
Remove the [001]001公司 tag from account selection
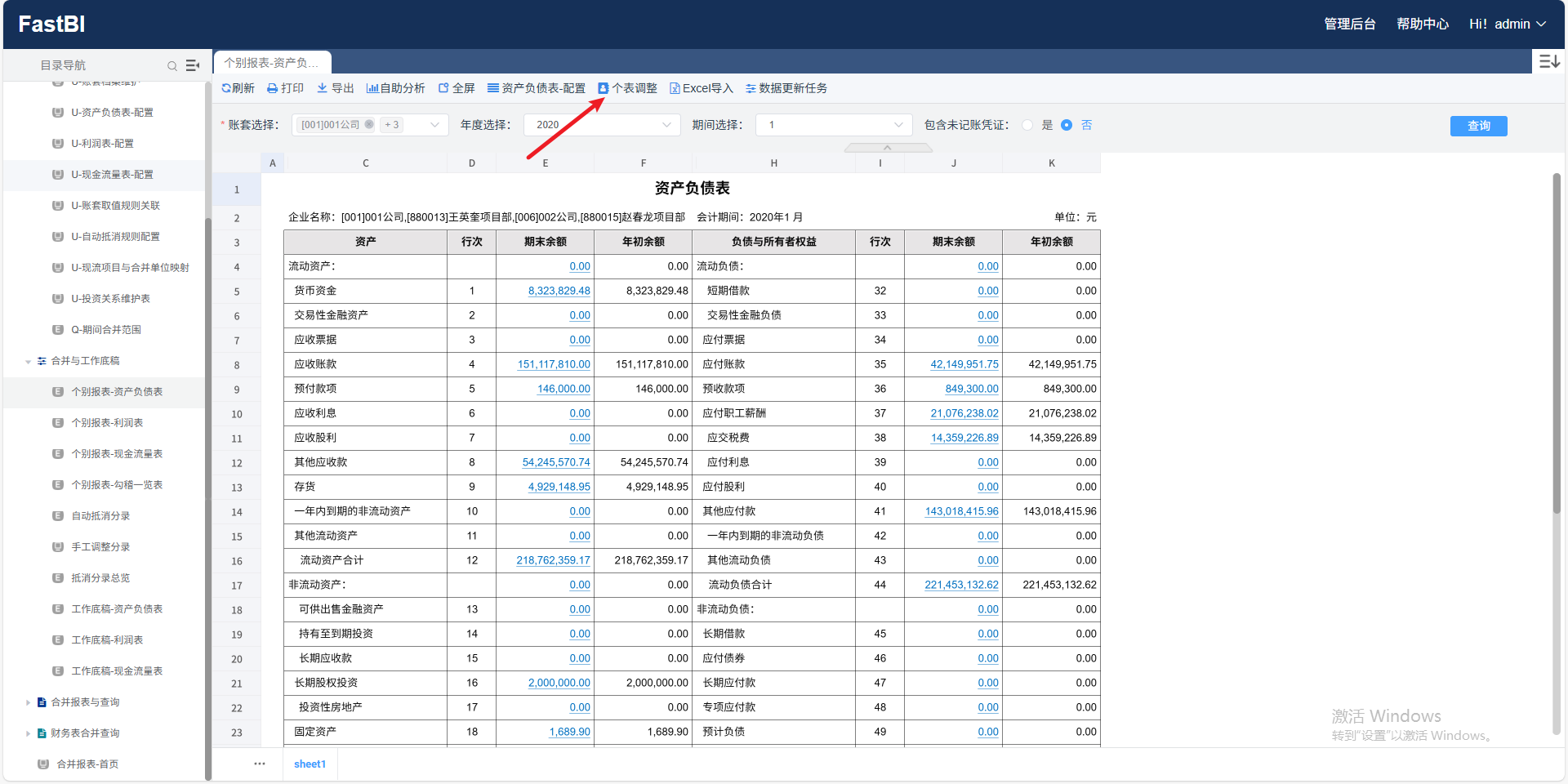[369, 125]
